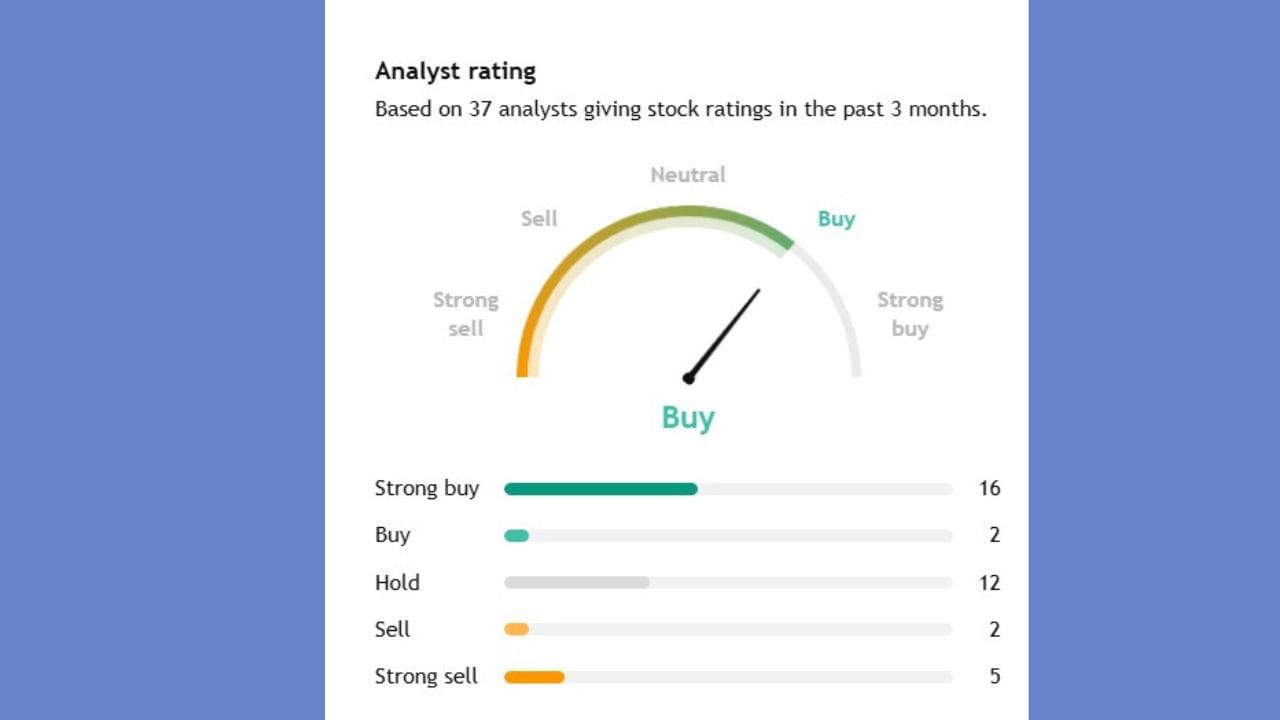Click the gauge needle pointer
1280x720 pixels.
724,334
